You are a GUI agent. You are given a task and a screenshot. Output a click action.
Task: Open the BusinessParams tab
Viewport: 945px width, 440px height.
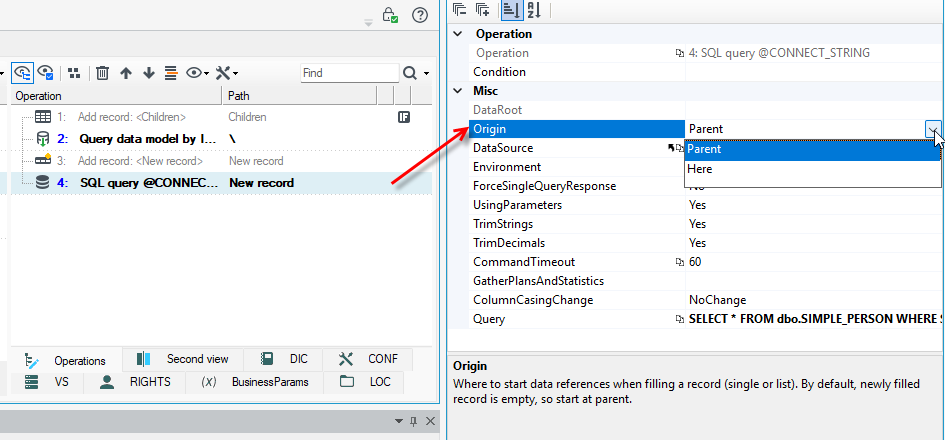pyautogui.click(x=254, y=382)
